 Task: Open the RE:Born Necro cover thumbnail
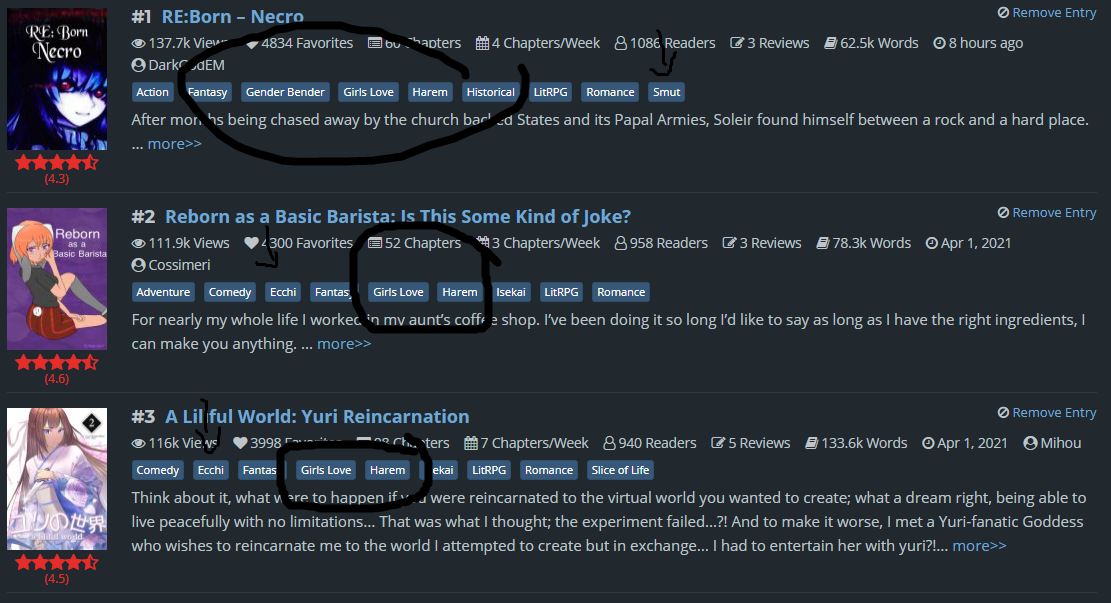pos(57,79)
